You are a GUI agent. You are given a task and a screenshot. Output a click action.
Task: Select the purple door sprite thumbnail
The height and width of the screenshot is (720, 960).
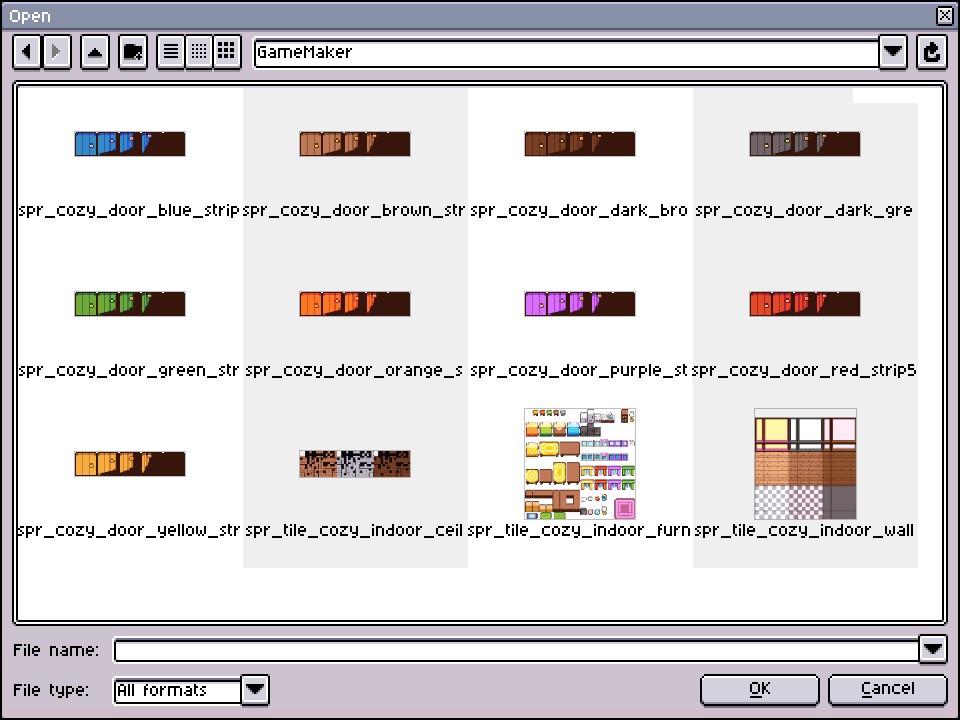coord(580,304)
